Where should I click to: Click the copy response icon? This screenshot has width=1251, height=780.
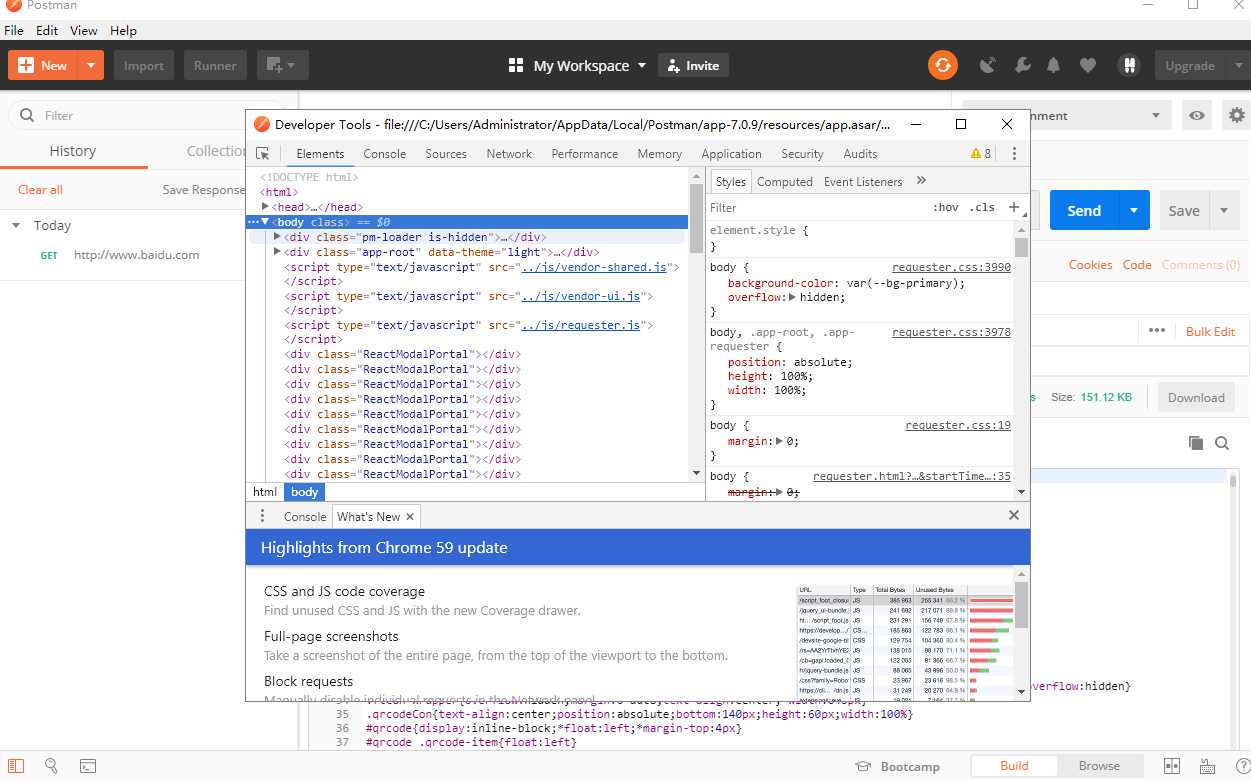coord(1195,443)
